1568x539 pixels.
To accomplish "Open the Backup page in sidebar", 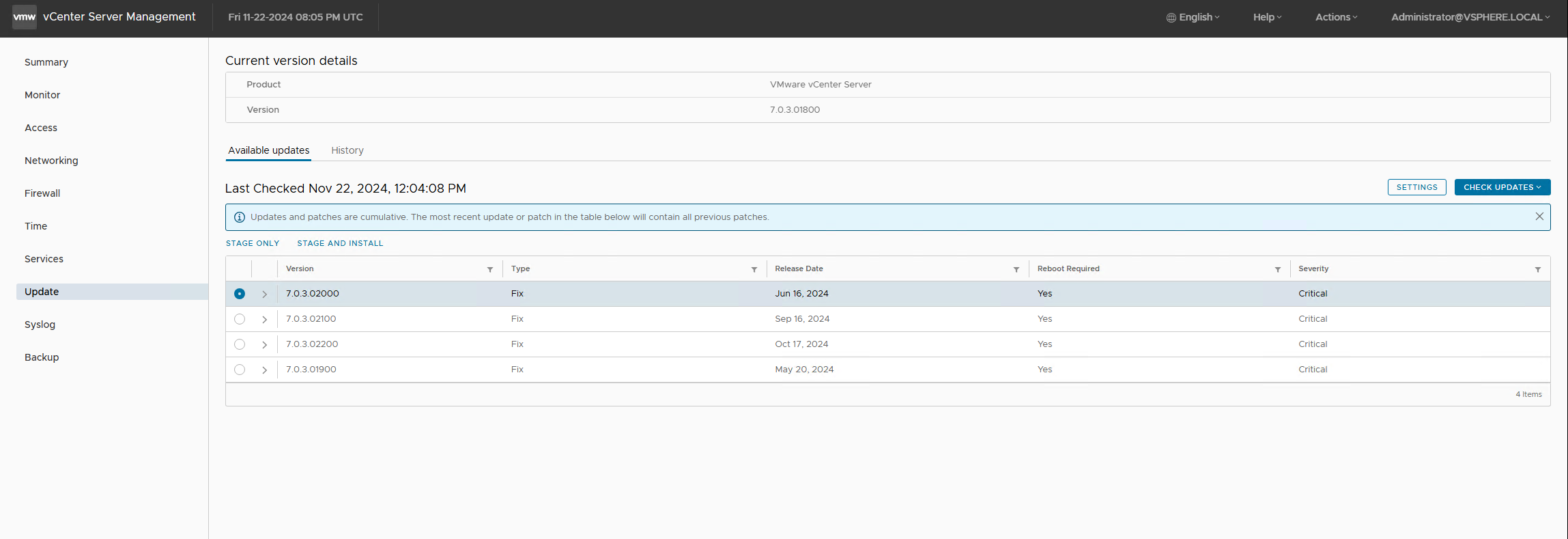I will (x=42, y=357).
